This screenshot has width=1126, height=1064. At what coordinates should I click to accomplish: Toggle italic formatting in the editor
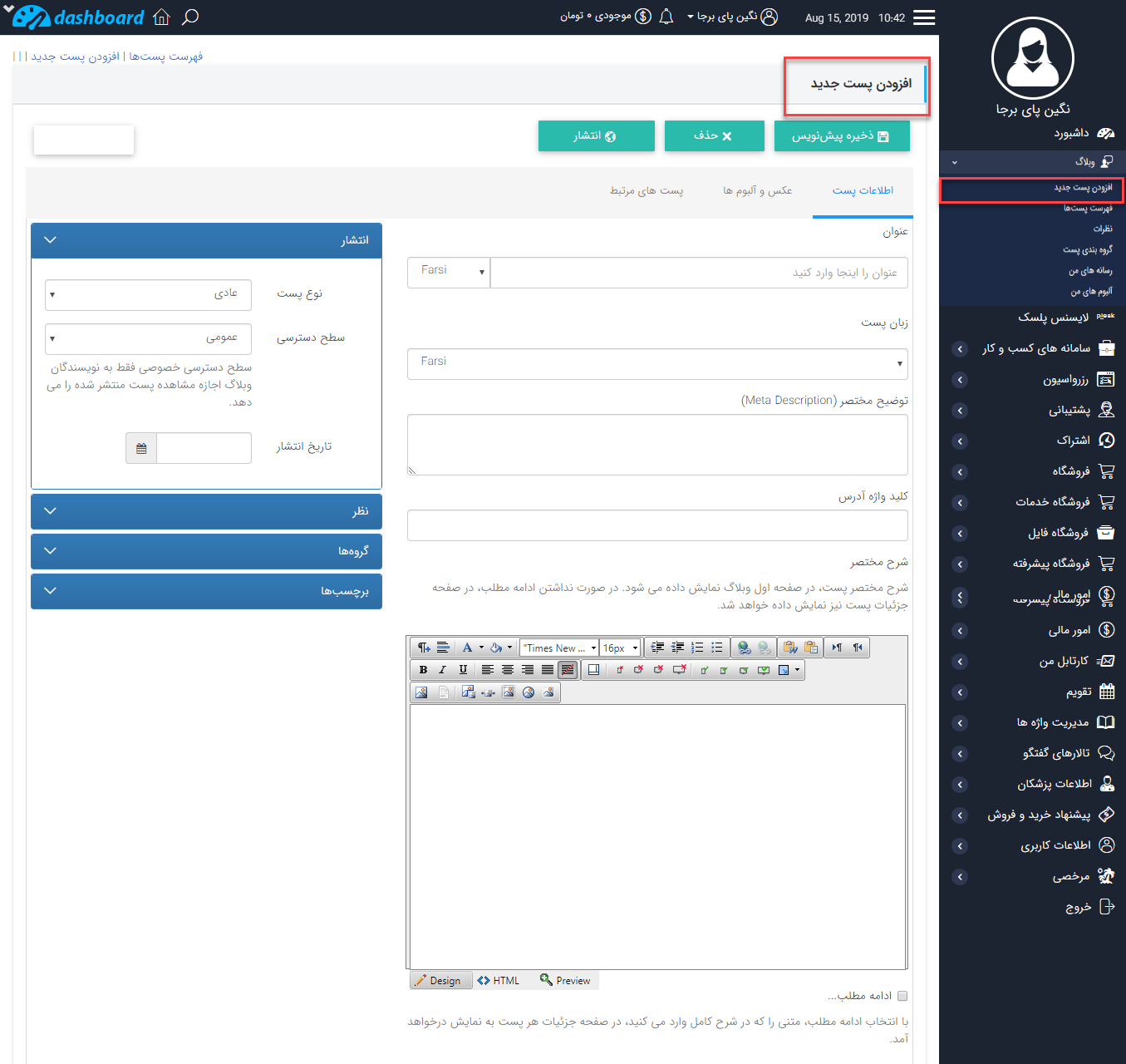(443, 670)
